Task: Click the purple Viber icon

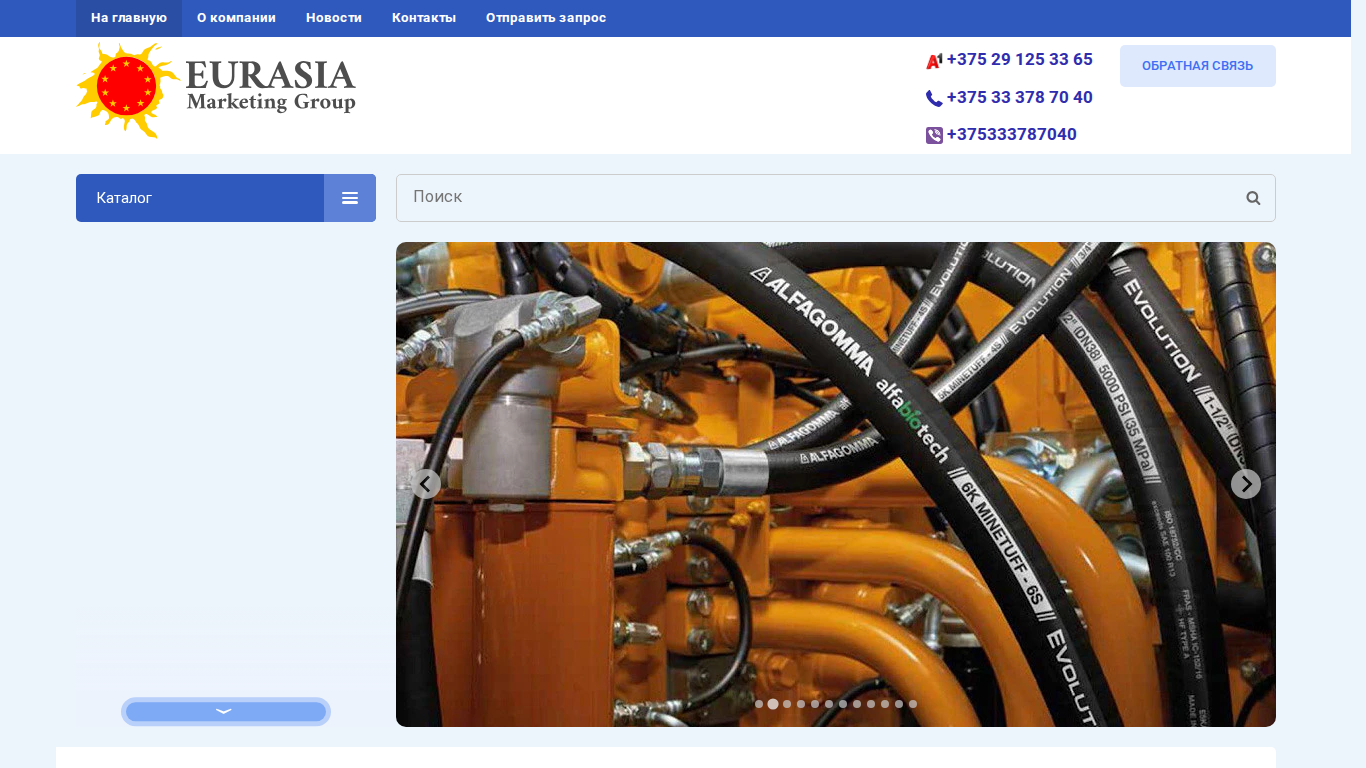Action: coord(934,135)
